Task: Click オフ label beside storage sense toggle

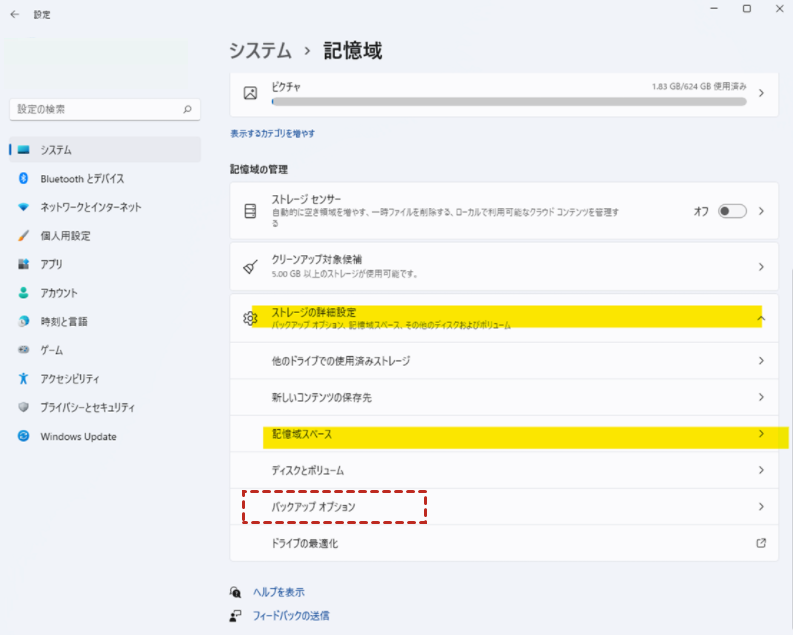Action: pos(701,211)
